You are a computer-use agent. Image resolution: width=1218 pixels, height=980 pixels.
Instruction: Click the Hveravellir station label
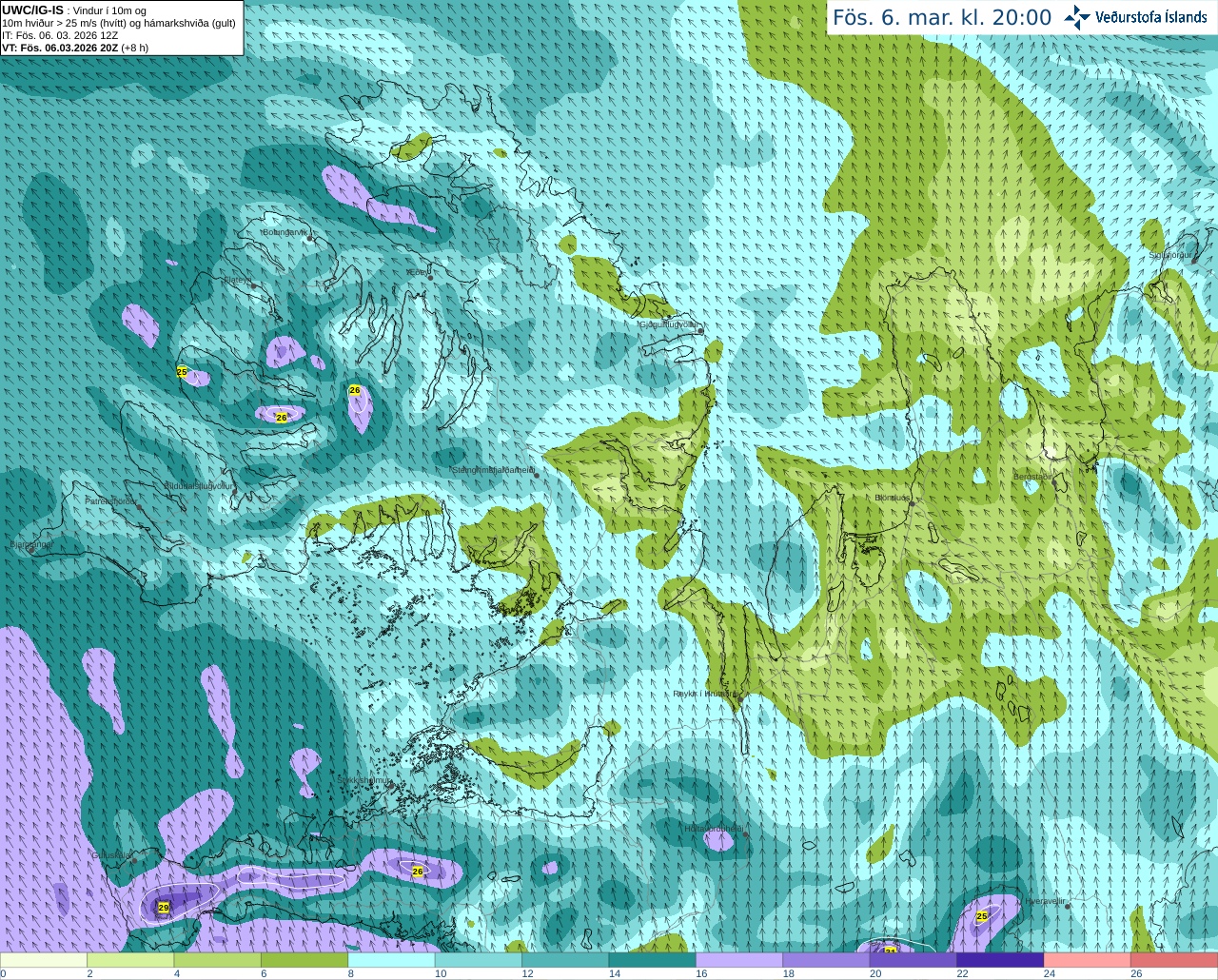click(x=1044, y=900)
